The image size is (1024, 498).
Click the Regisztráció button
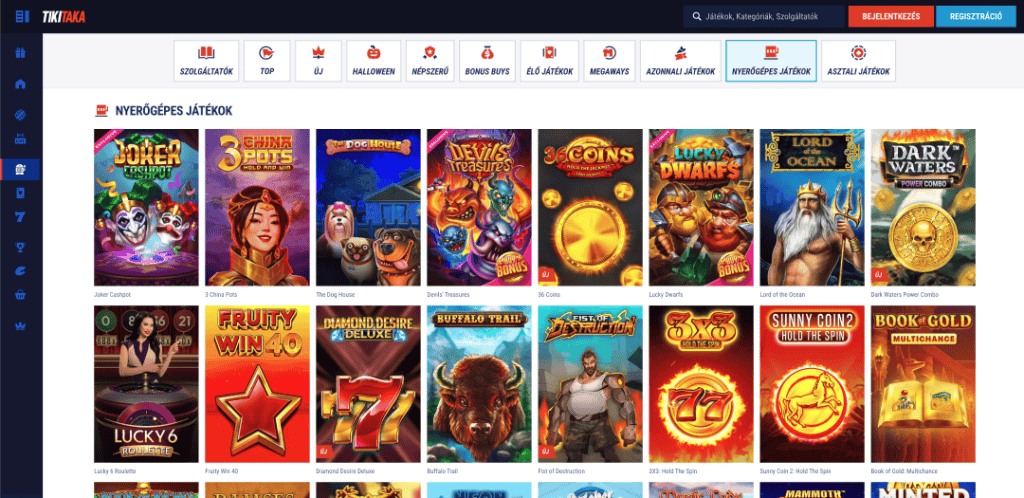coord(975,17)
